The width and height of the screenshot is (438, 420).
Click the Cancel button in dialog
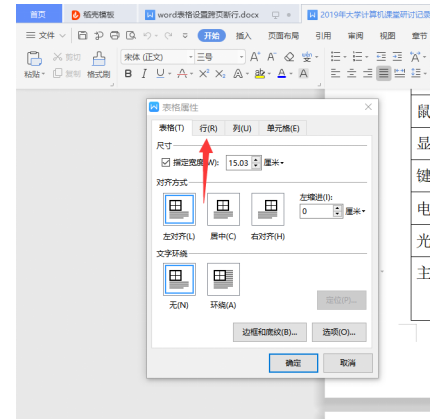[348, 363]
